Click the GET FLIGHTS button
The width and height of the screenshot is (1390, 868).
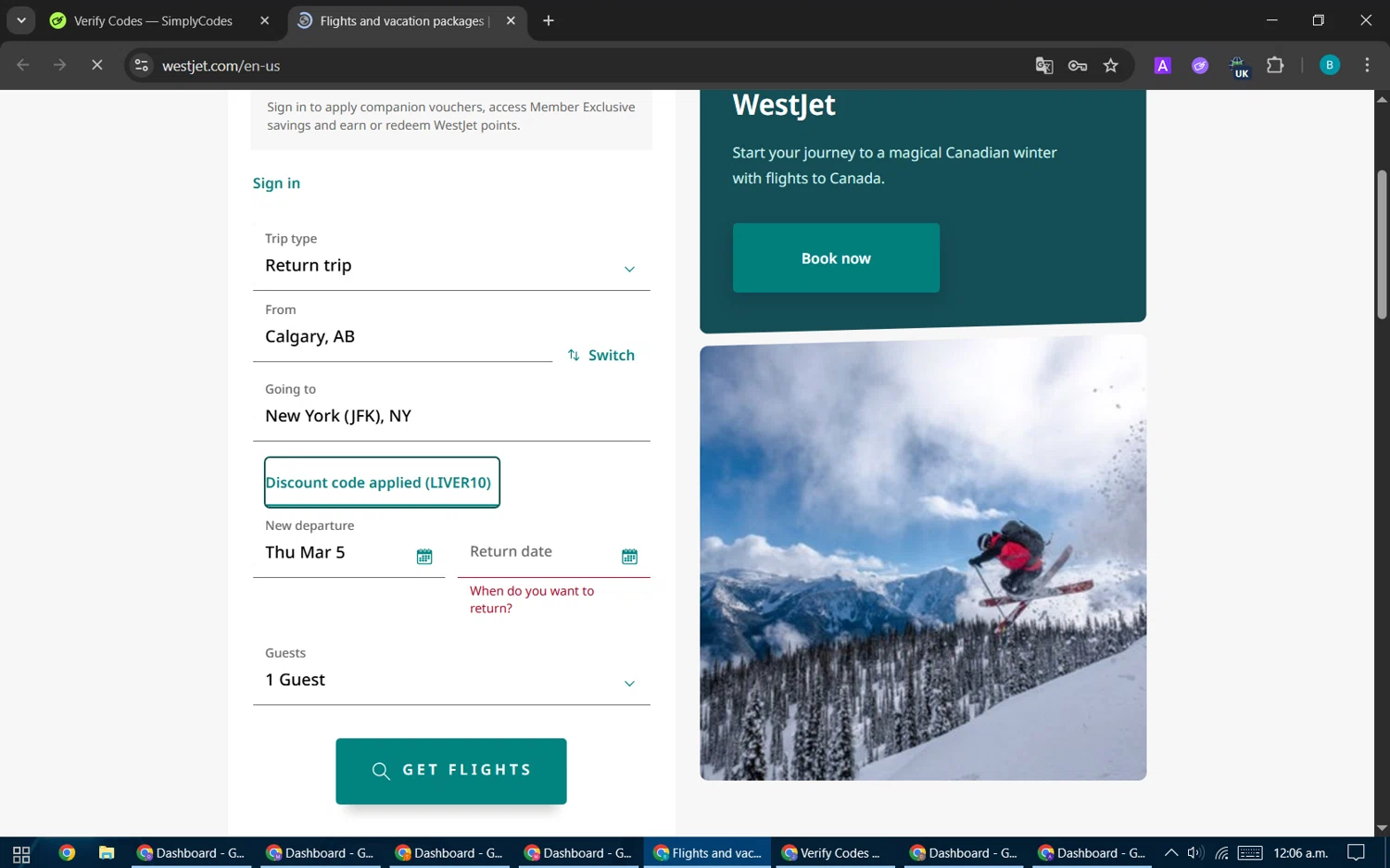pyautogui.click(x=451, y=771)
